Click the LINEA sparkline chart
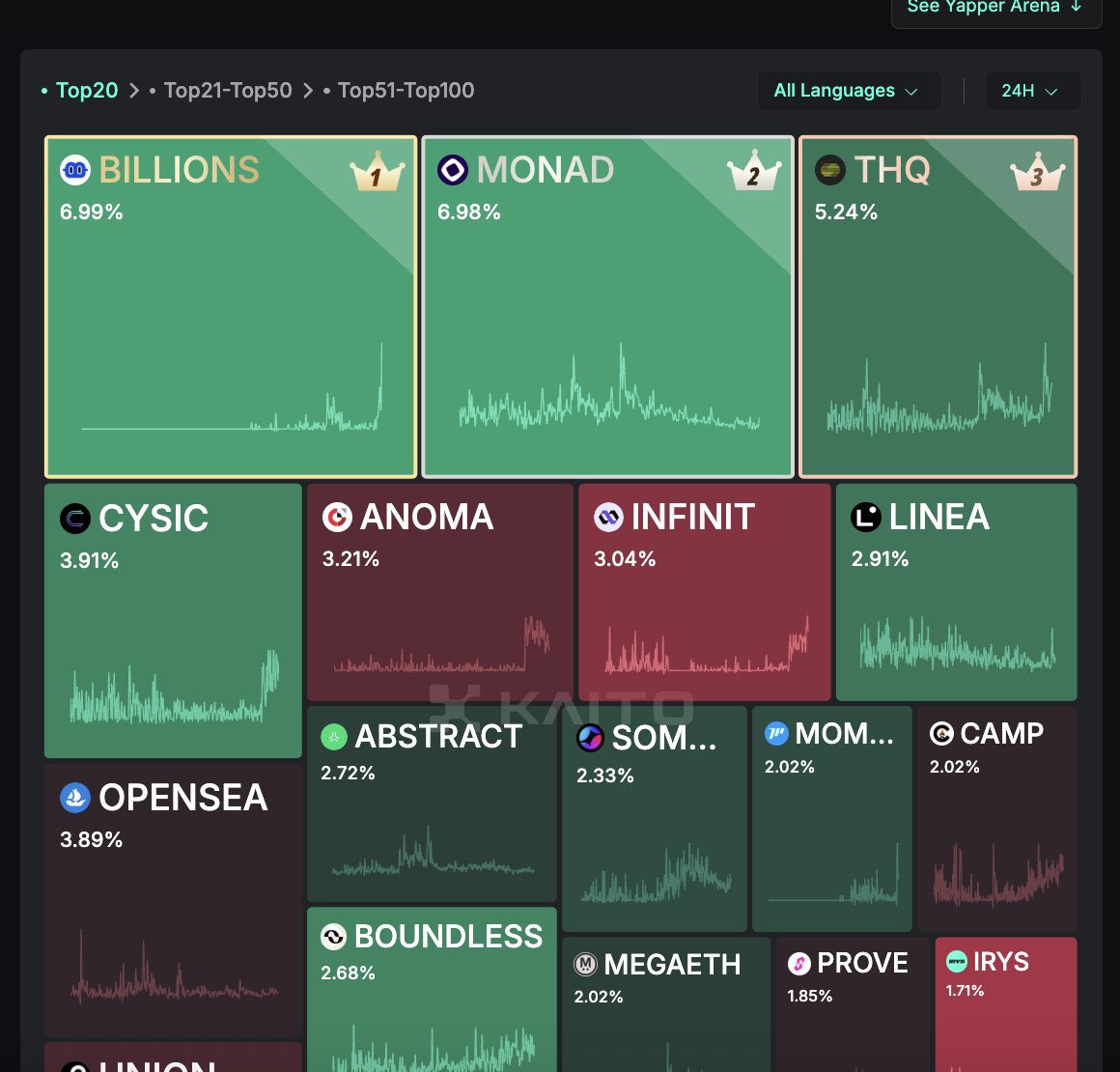Viewport: 1120px width, 1072px height. coord(957,643)
